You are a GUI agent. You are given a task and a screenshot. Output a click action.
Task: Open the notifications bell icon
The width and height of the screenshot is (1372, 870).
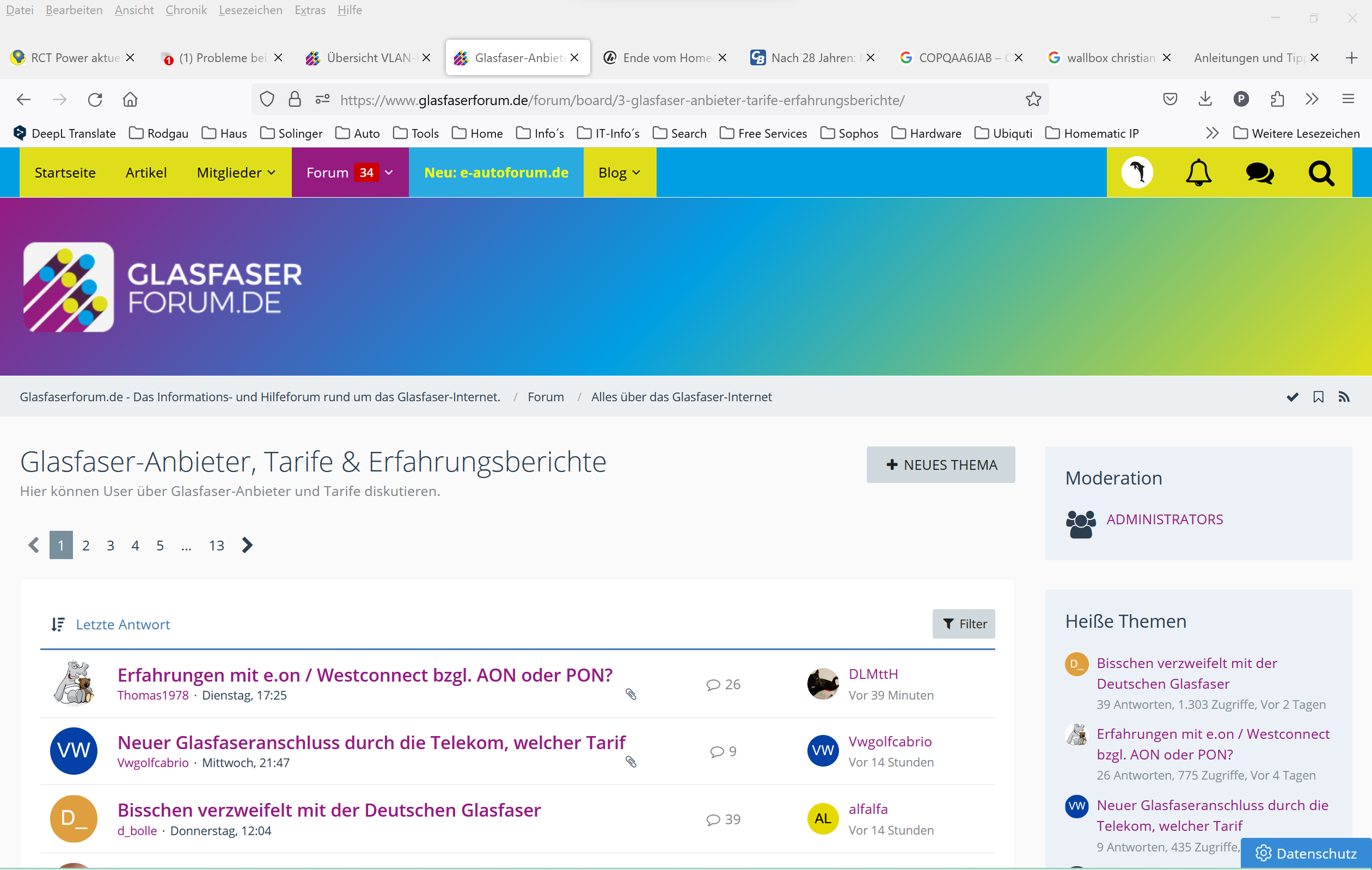pyautogui.click(x=1199, y=173)
